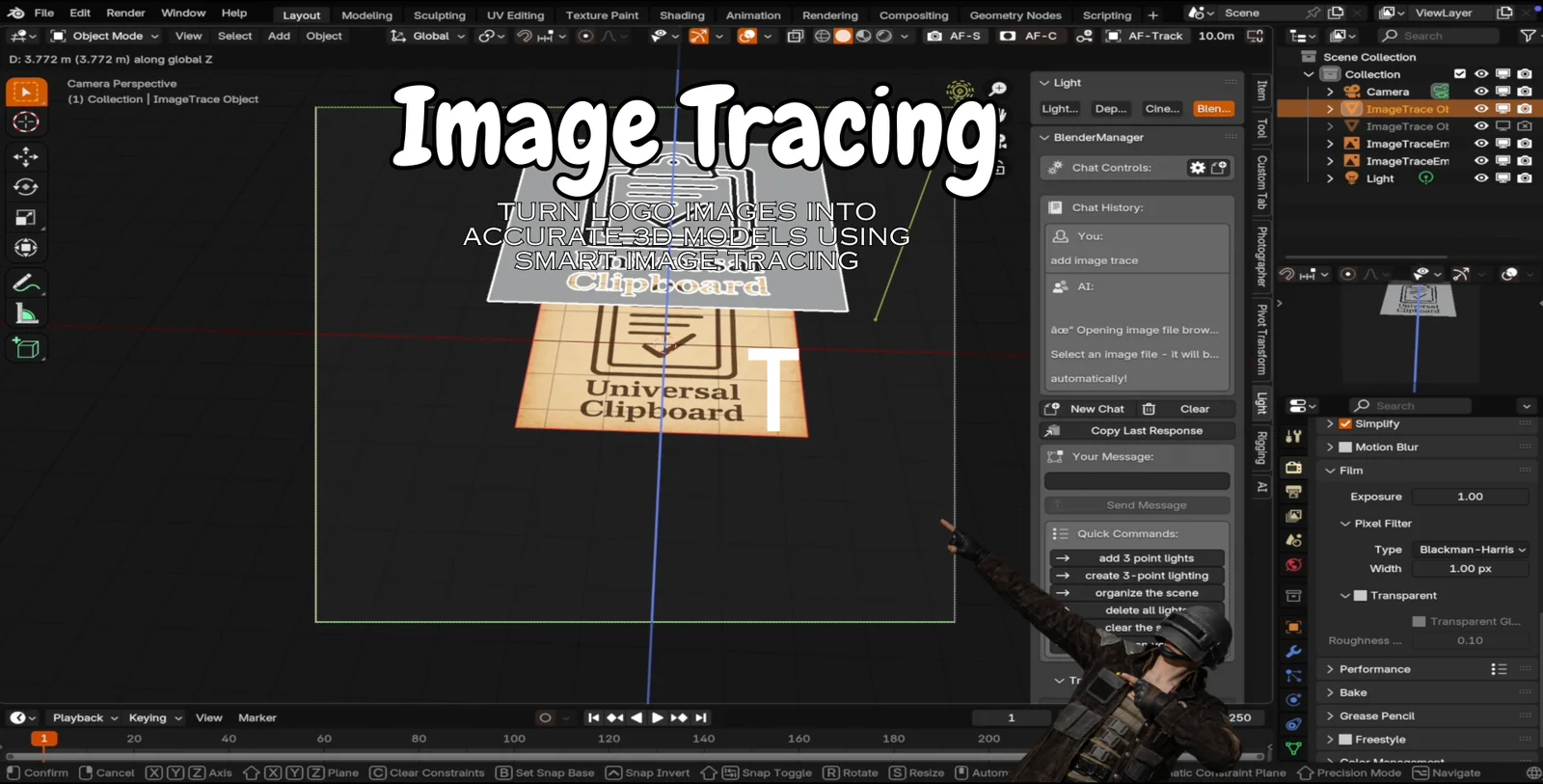Run 'add 3 point lights' quick command
The image size is (1543, 784).
click(x=1137, y=558)
